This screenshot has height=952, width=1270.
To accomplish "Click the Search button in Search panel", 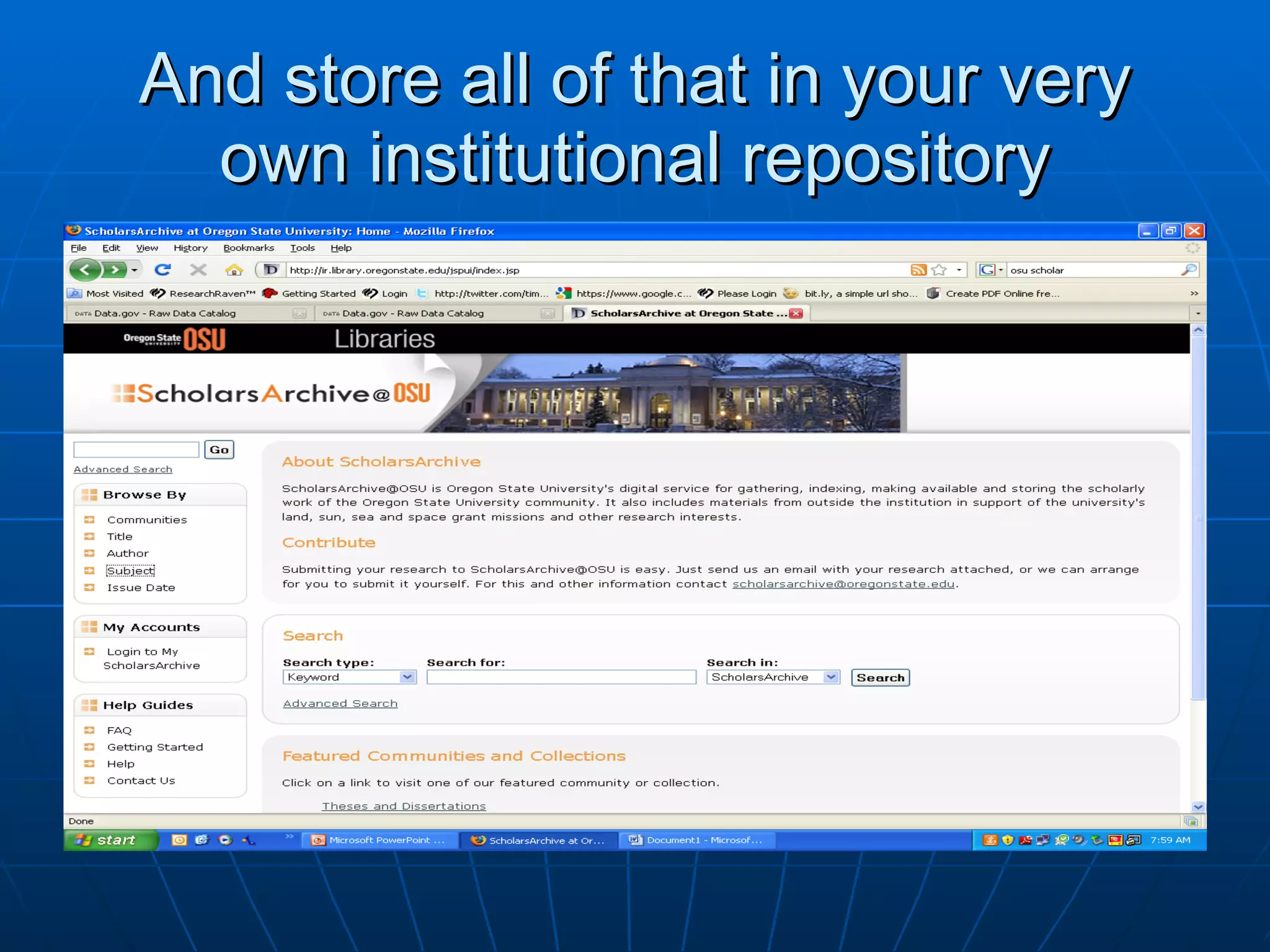I will click(880, 677).
